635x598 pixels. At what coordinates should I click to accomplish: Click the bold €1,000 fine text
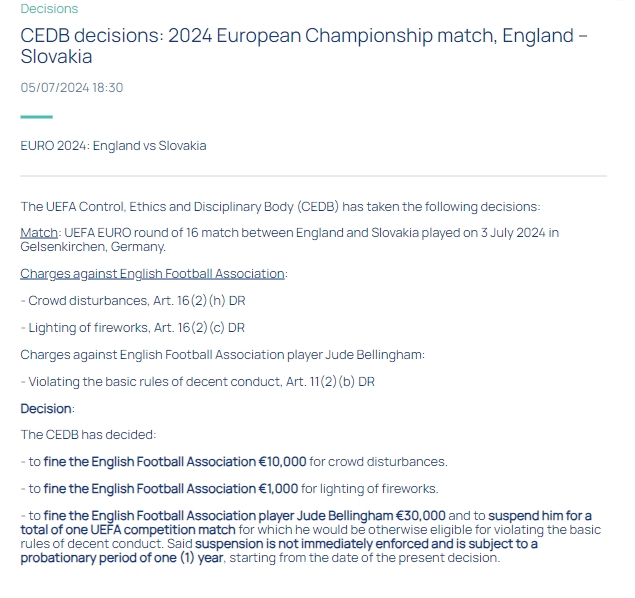coord(170,489)
